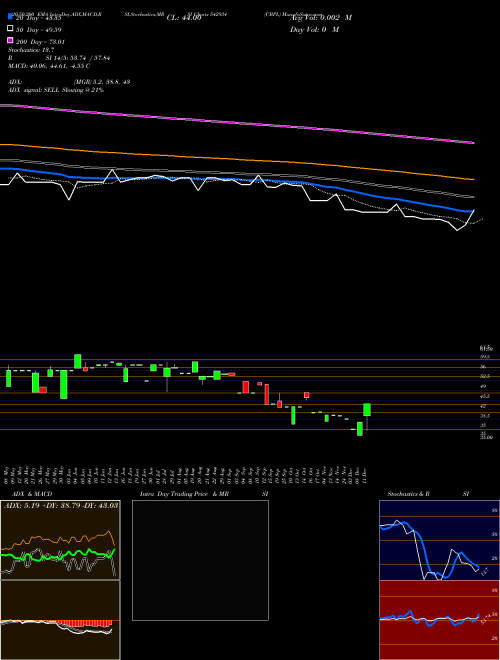Screen dimensions: 500x660
Task: Click the last green candlestick on chart
Action: point(367,410)
